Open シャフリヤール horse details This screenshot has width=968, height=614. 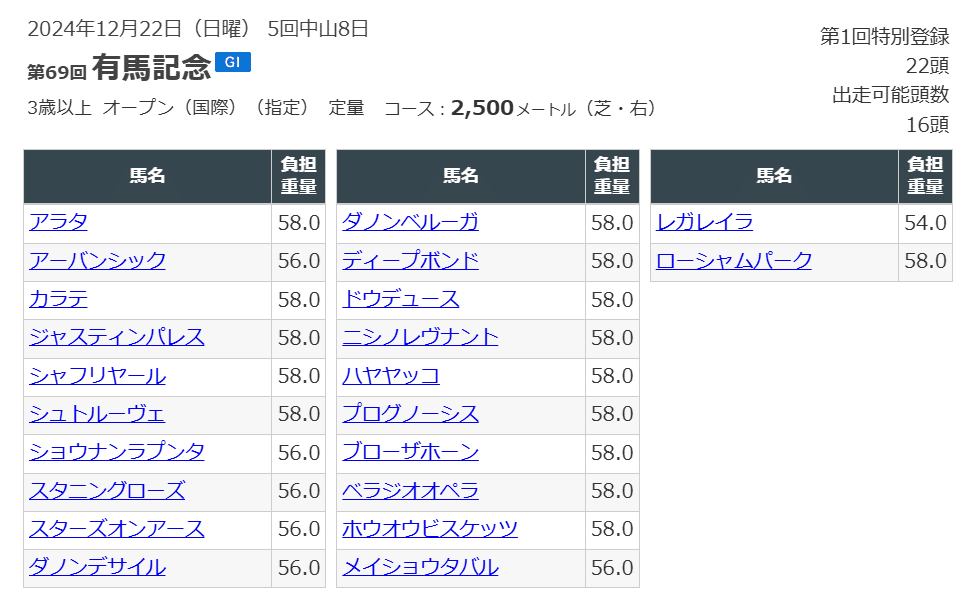[x=98, y=376]
